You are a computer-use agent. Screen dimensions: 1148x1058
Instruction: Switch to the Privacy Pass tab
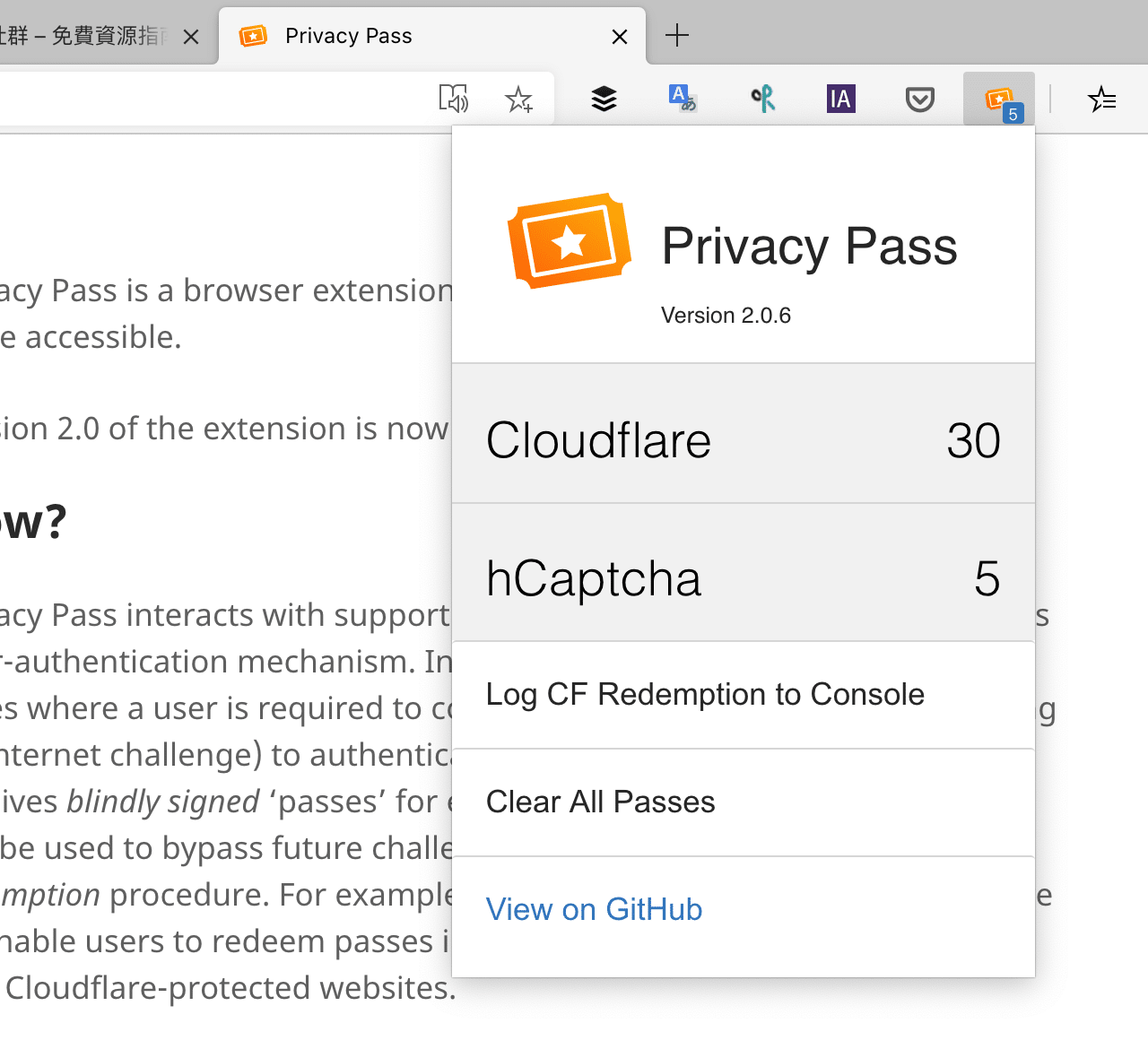377,36
